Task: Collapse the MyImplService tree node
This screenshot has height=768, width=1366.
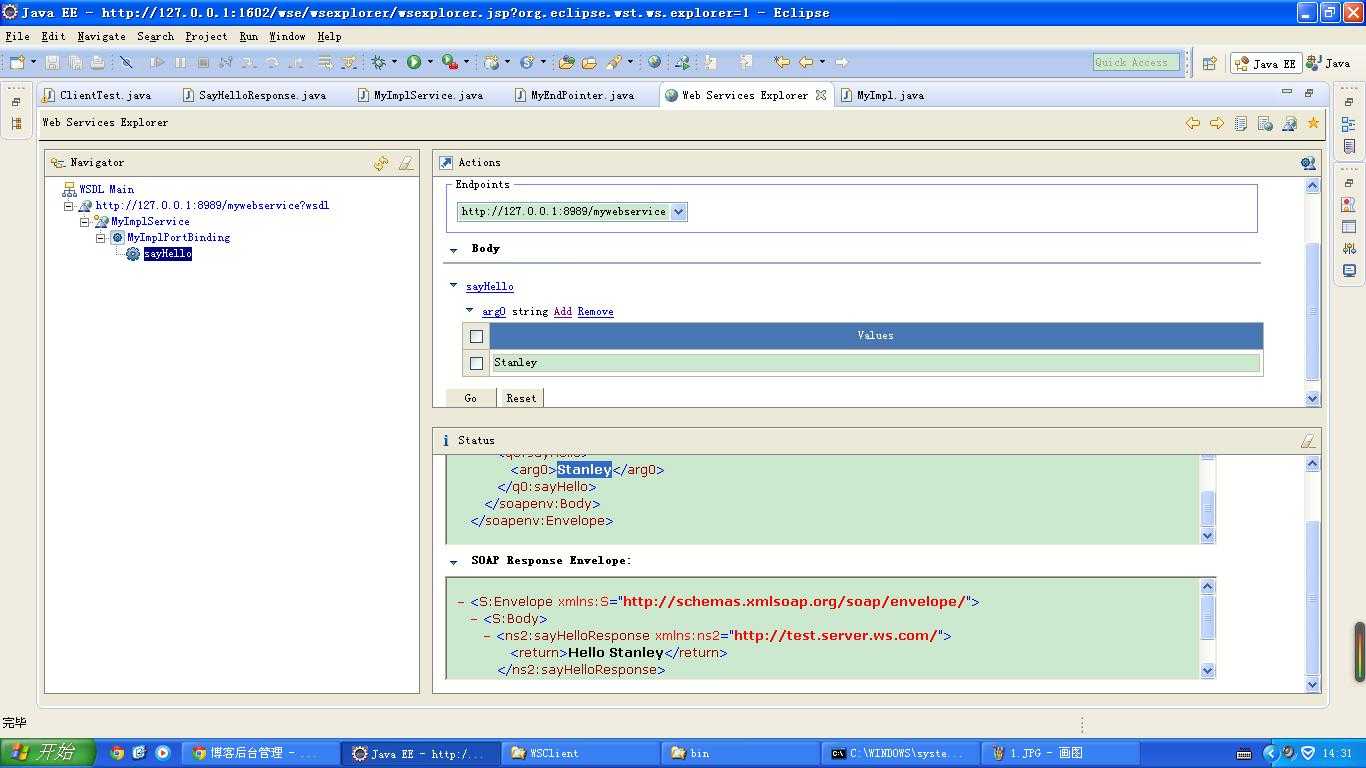Action: 85,222
